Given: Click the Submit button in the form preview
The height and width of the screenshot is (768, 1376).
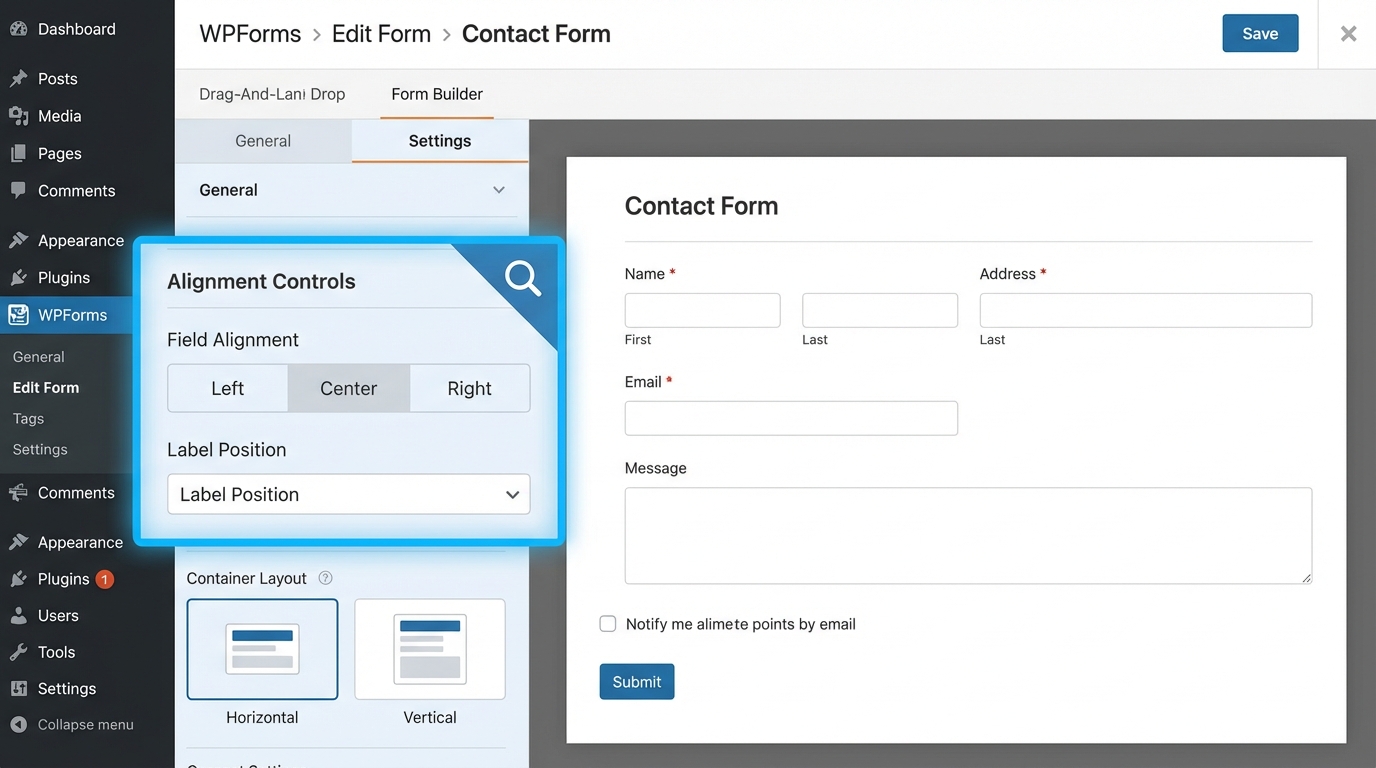Looking at the screenshot, I should coord(637,681).
